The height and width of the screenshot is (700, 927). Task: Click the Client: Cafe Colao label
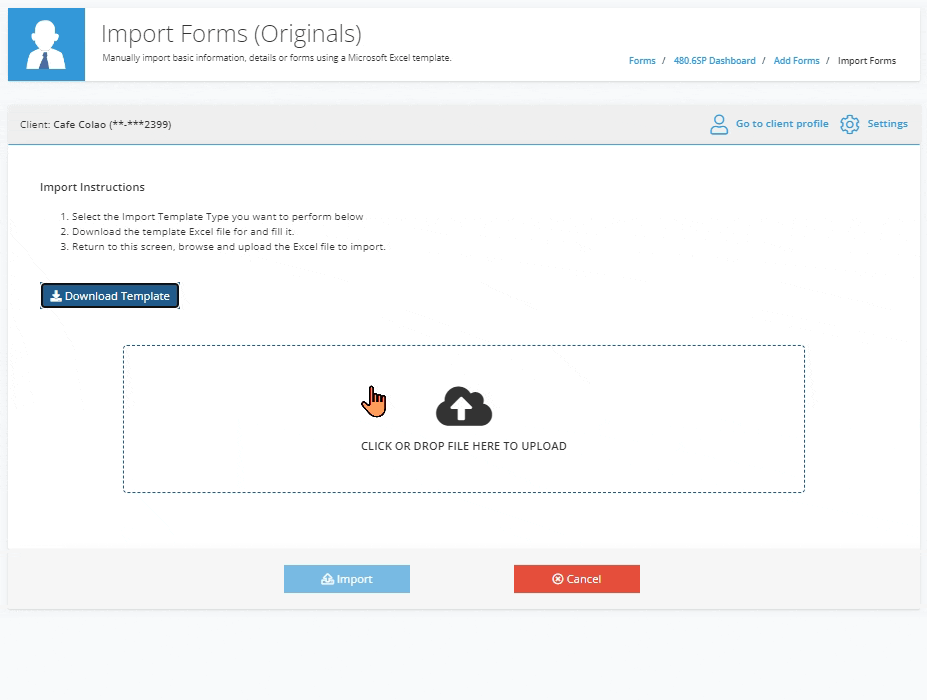96,125
